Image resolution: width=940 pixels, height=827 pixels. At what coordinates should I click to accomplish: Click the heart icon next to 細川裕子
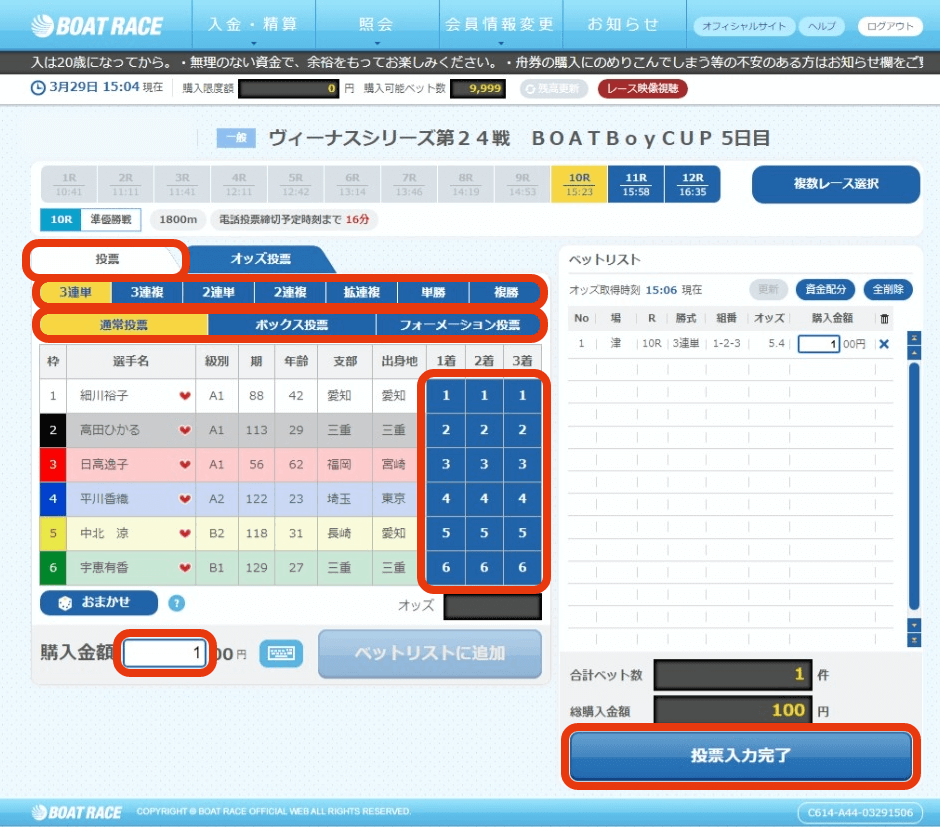click(185, 396)
